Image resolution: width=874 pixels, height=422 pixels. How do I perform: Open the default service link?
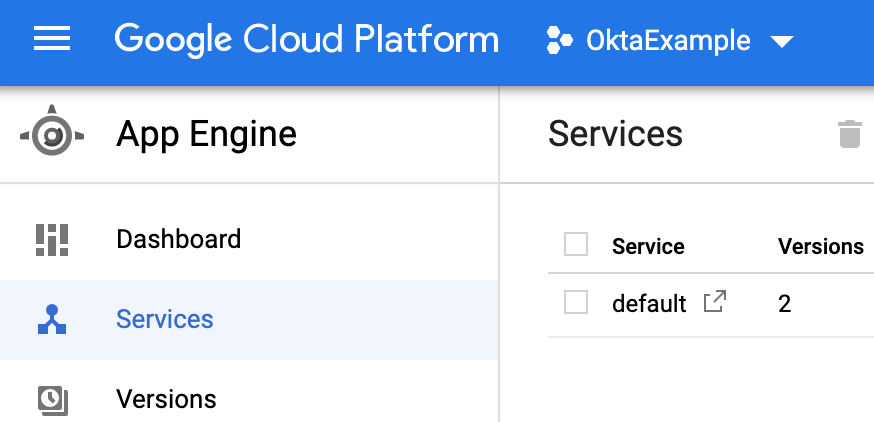tap(649, 303)
